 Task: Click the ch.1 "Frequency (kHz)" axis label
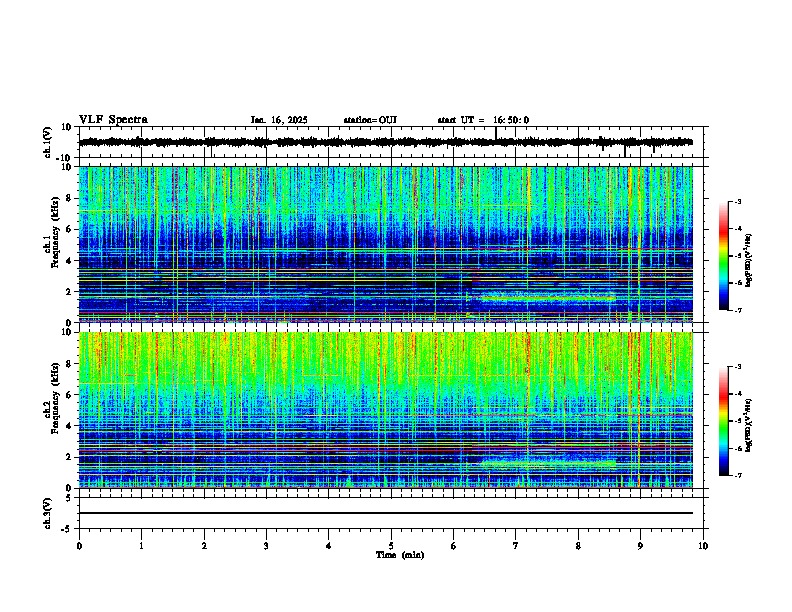click(x=55, y=232)
